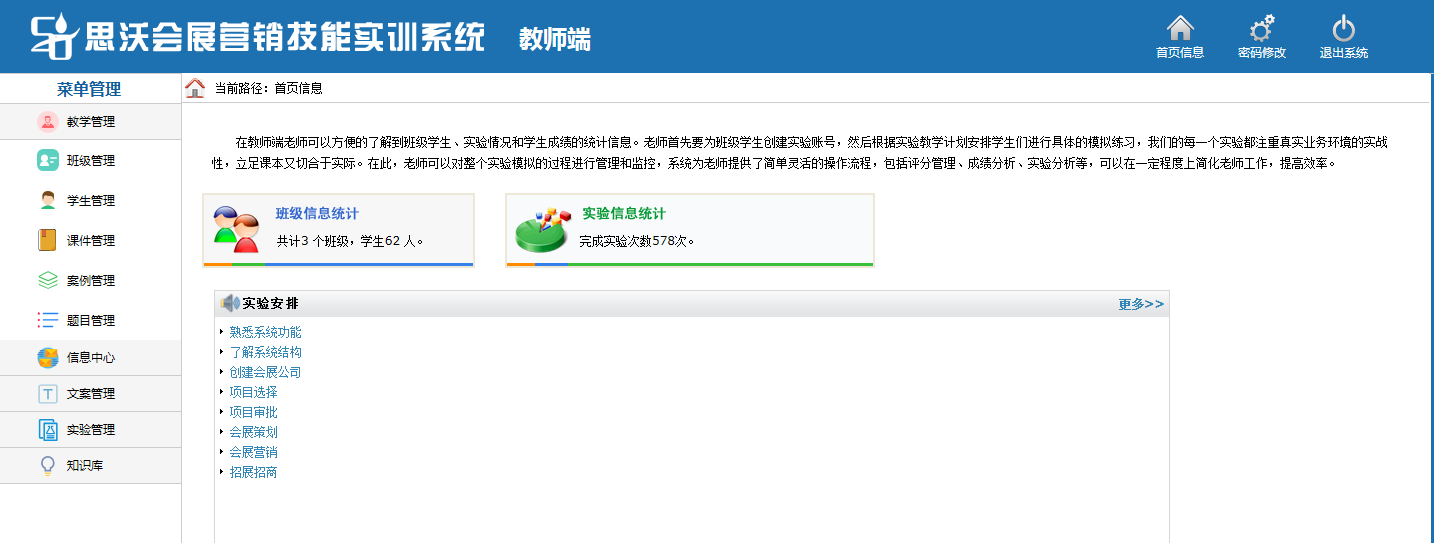The height and width of the screenshot is (543, 1434).
Task: Open the 招展招商 experiment link
Action: pos(253,472)
